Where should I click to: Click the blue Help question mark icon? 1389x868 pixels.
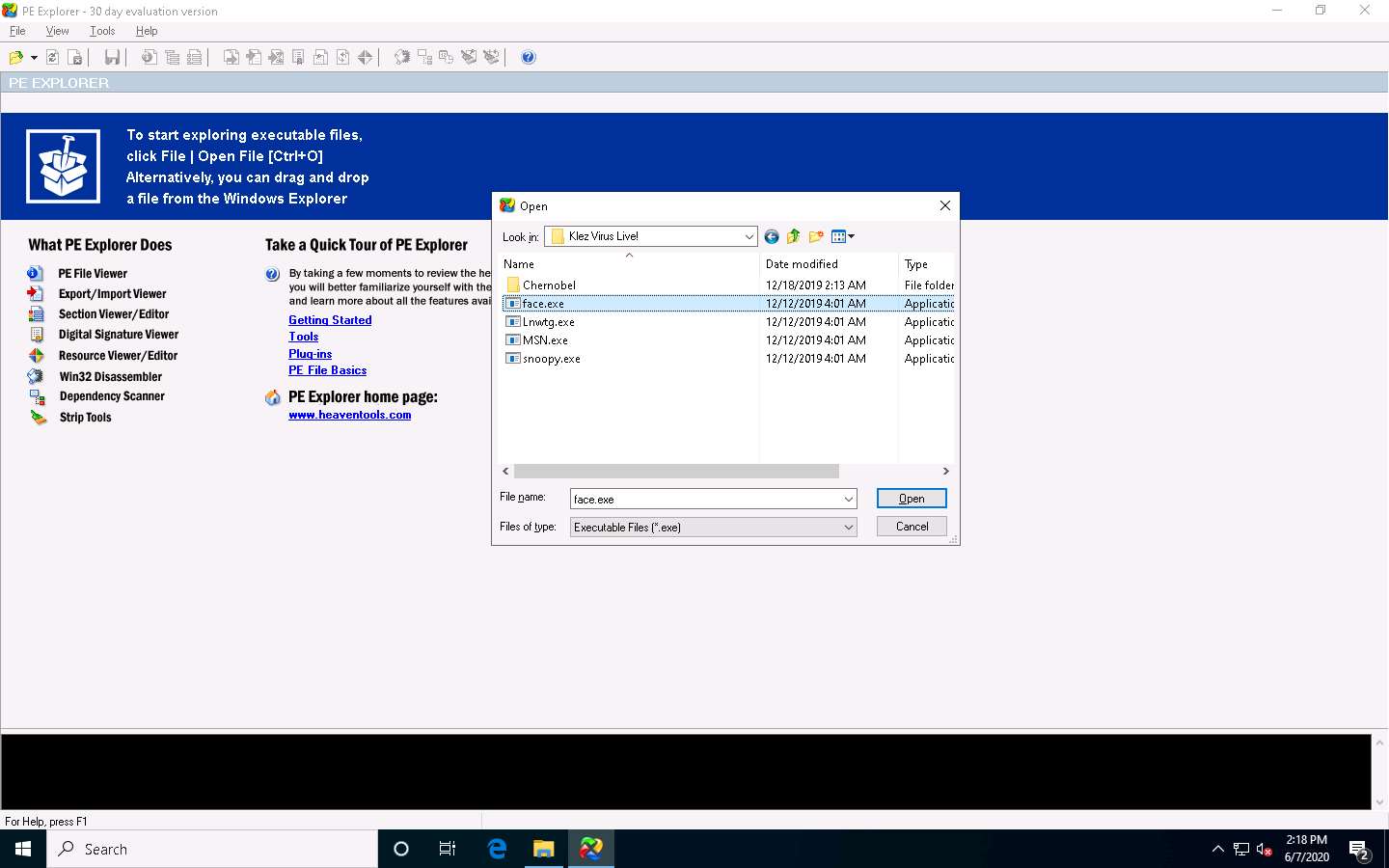point(529,58)
